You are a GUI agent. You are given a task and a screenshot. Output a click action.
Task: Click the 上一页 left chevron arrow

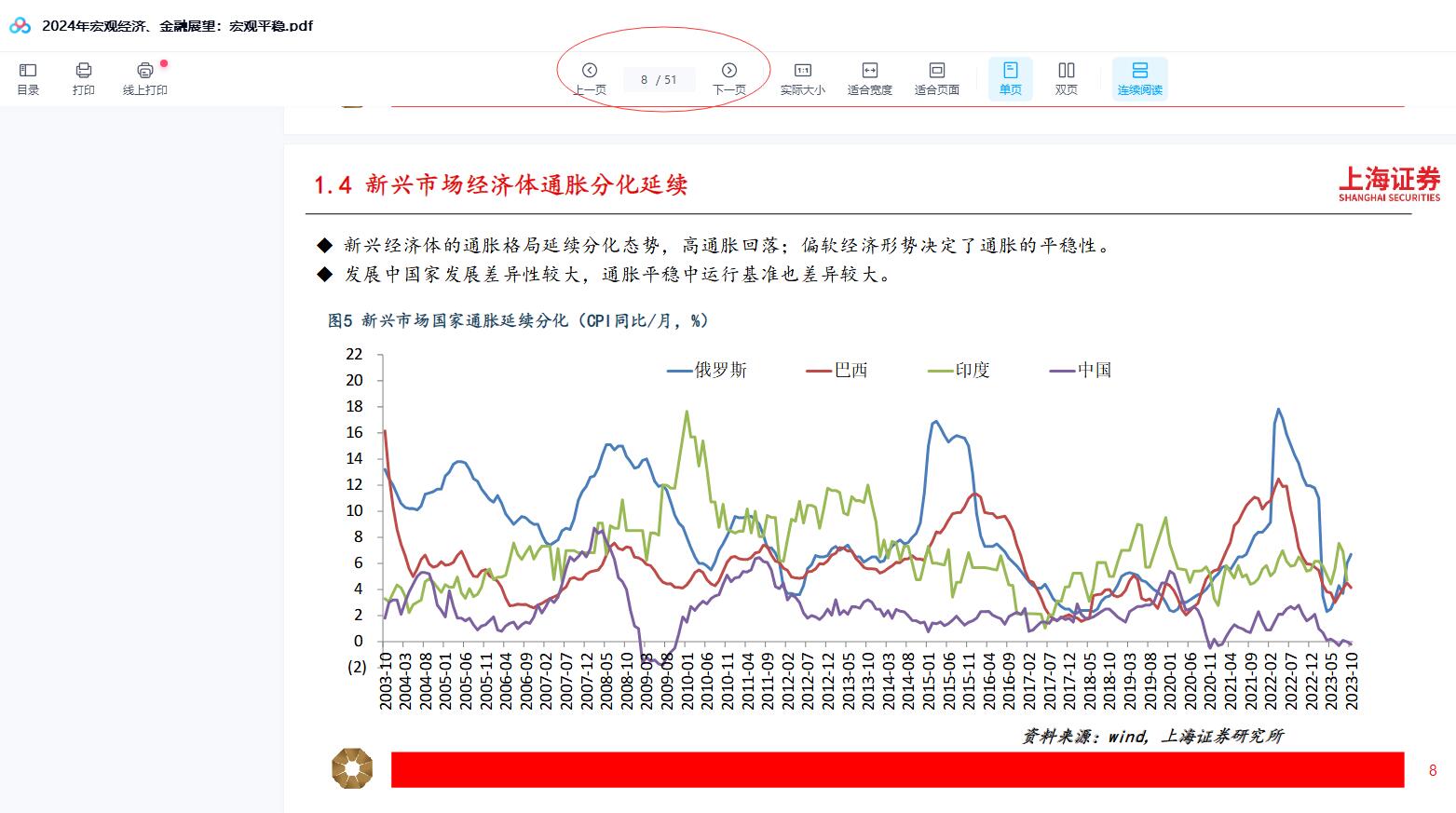coord(589,69)
